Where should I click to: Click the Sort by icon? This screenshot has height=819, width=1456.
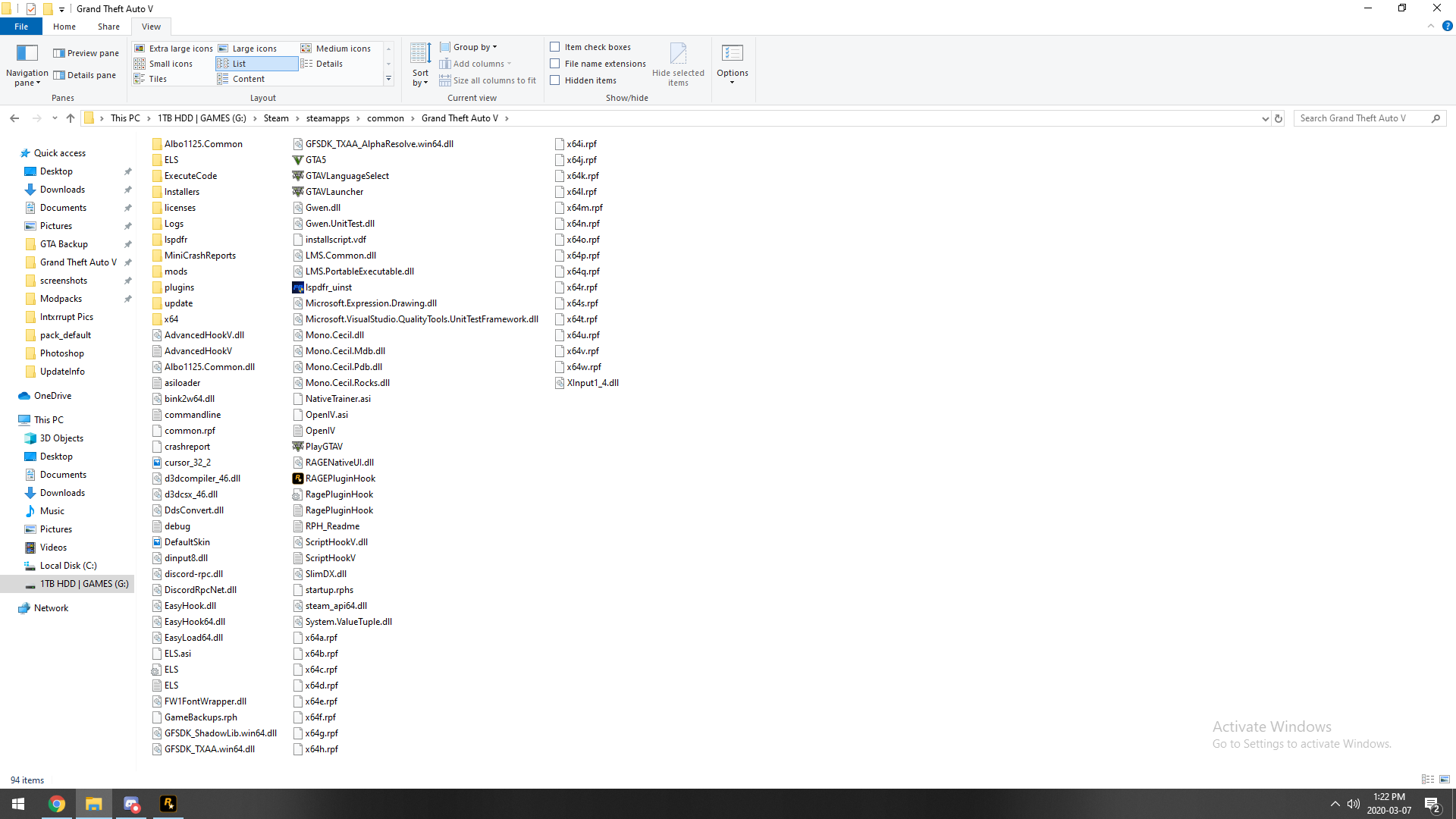click(x=420, y=54)
